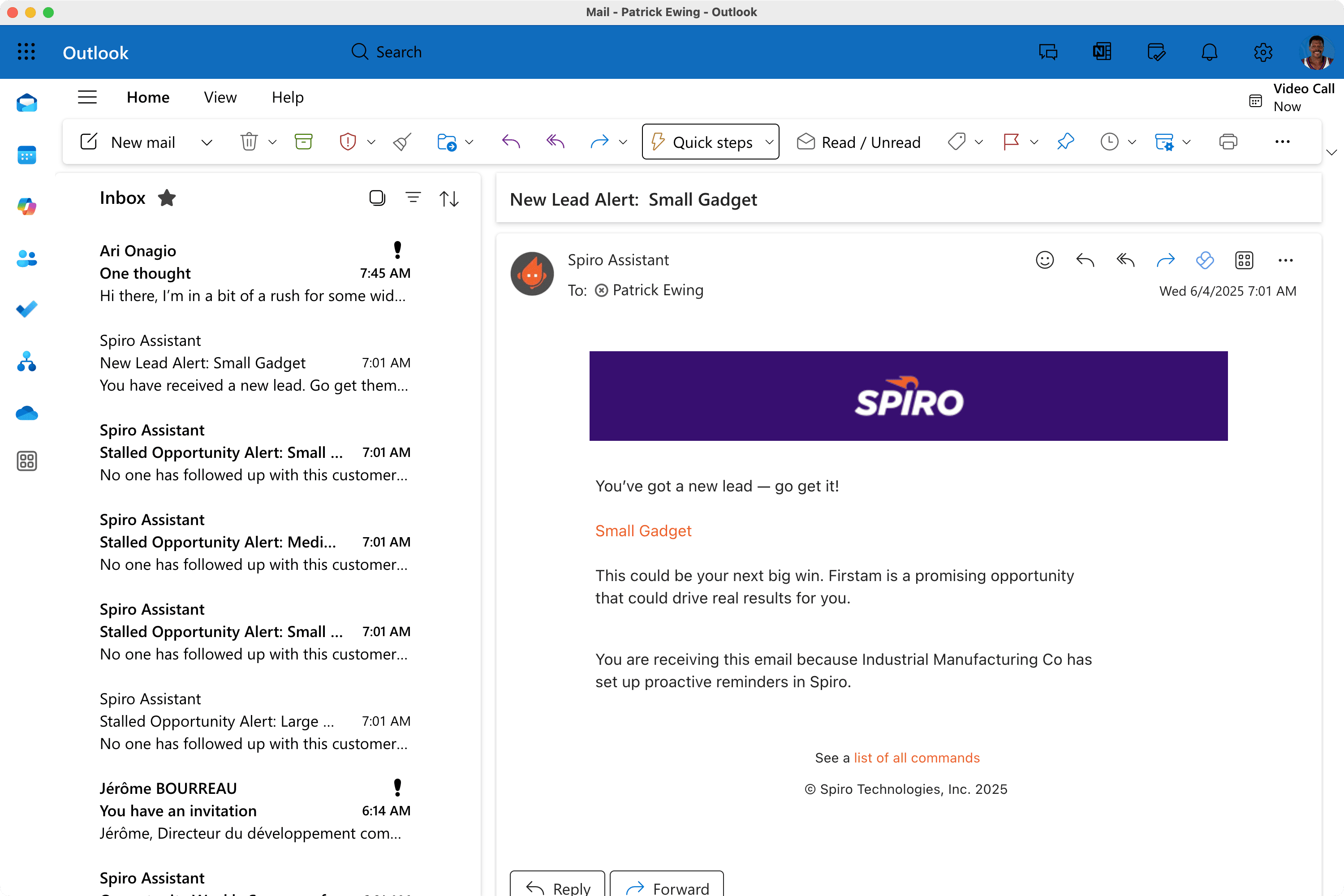Open the Calendar app in sidebar
This screenshot has width=1344, height=896.
pos(27,155)
